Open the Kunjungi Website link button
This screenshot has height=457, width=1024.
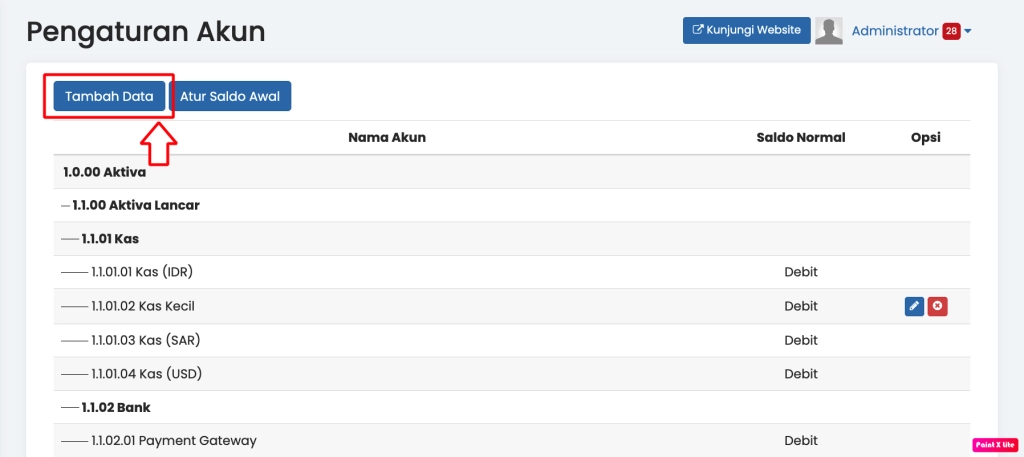[746, 30]
